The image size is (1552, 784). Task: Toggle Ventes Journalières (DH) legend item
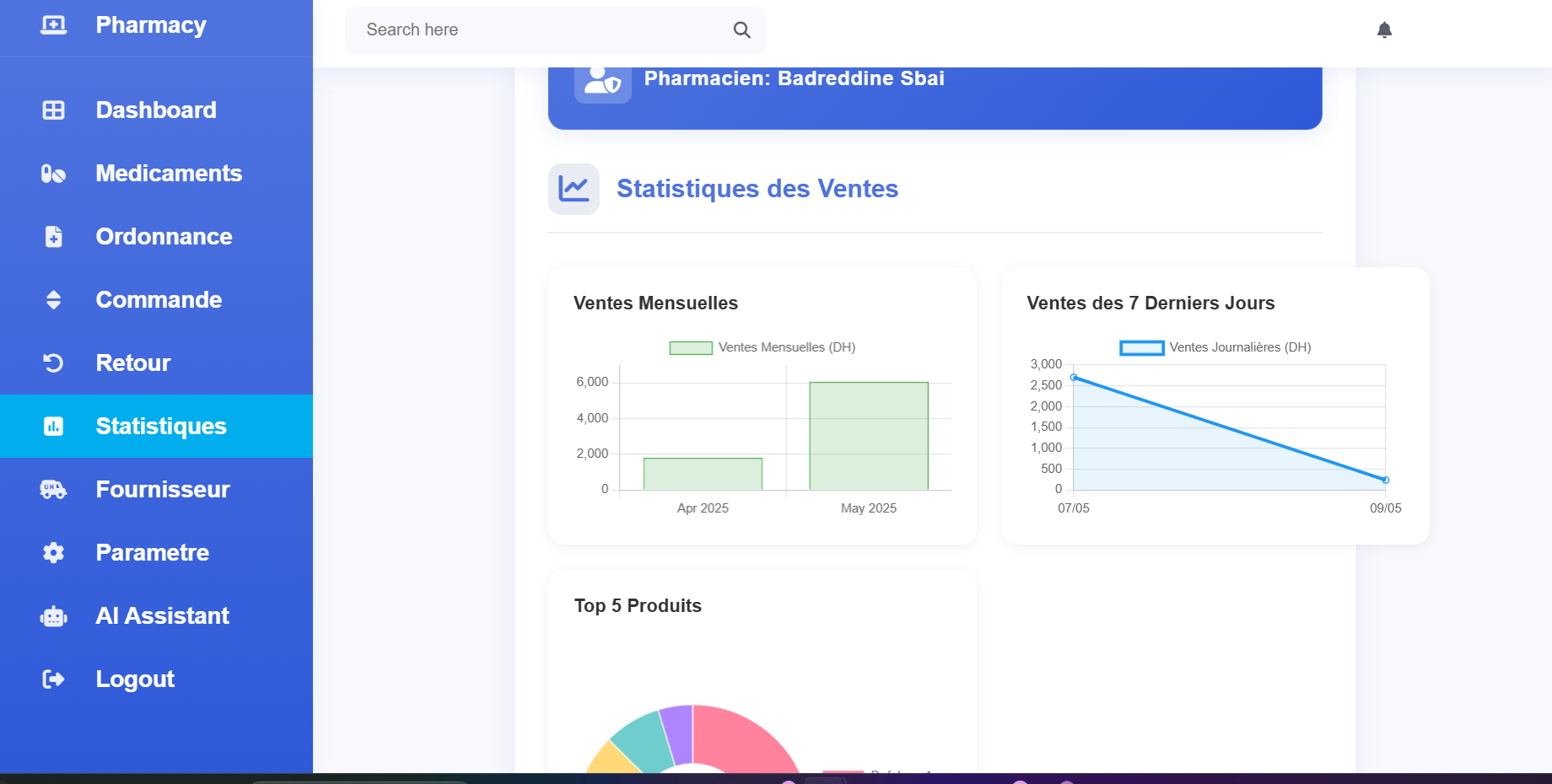pos(1215,347)
